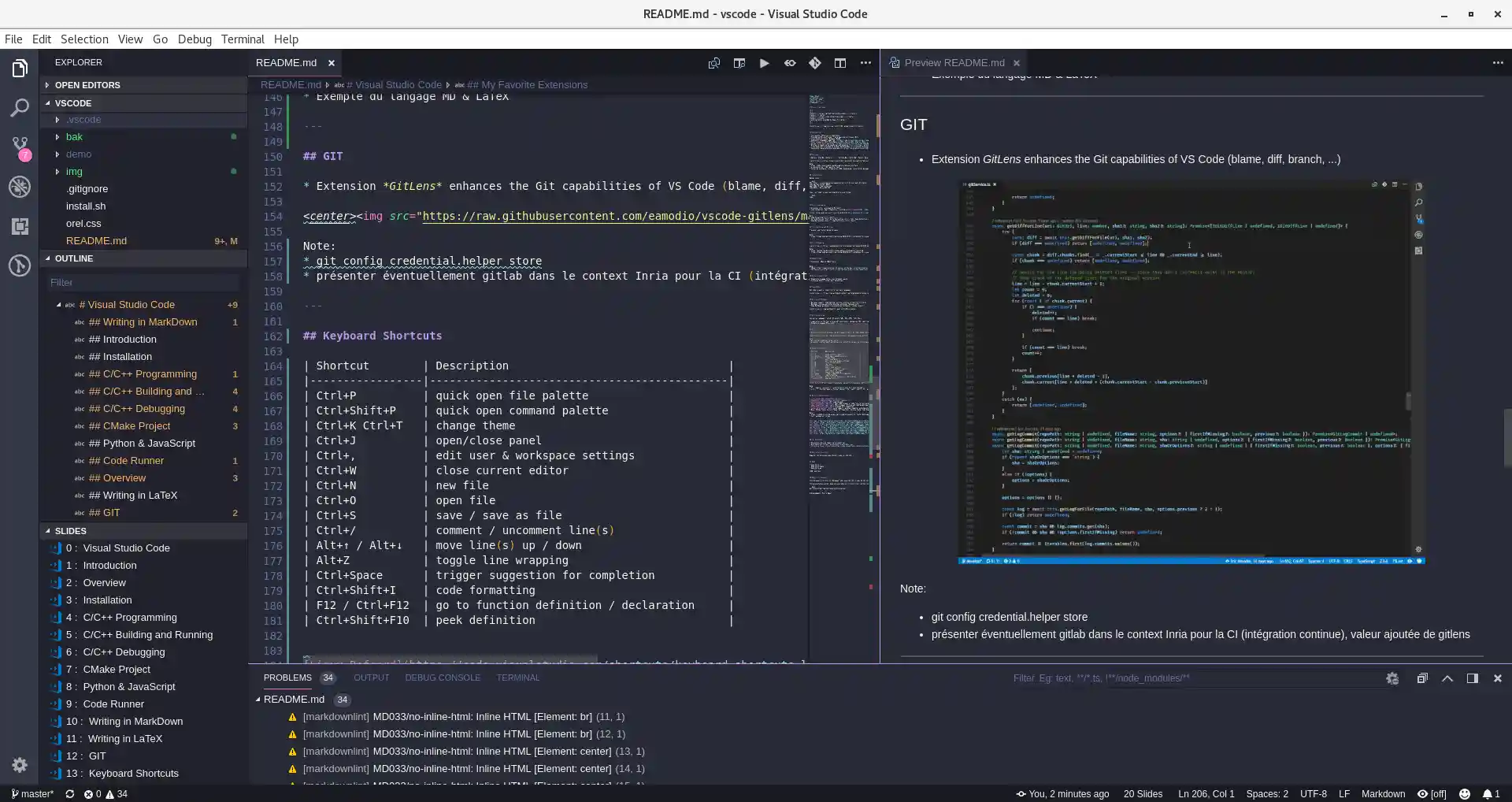Viewport: 1512px width, 802px height.
Task: Click the Run Code play button
Action: coord(764,63)
